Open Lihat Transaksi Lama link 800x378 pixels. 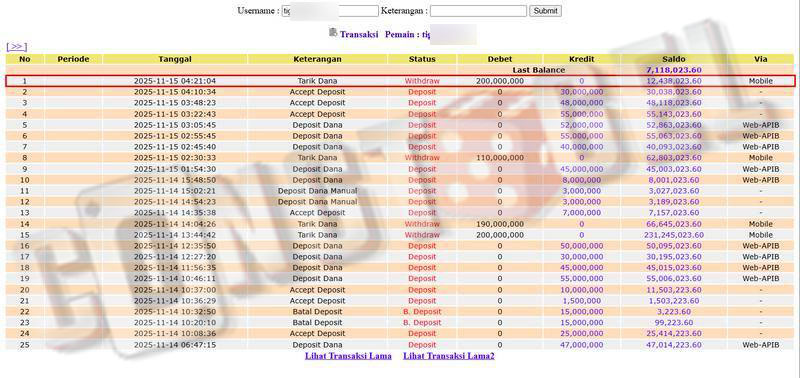click(x=348, y=356)
